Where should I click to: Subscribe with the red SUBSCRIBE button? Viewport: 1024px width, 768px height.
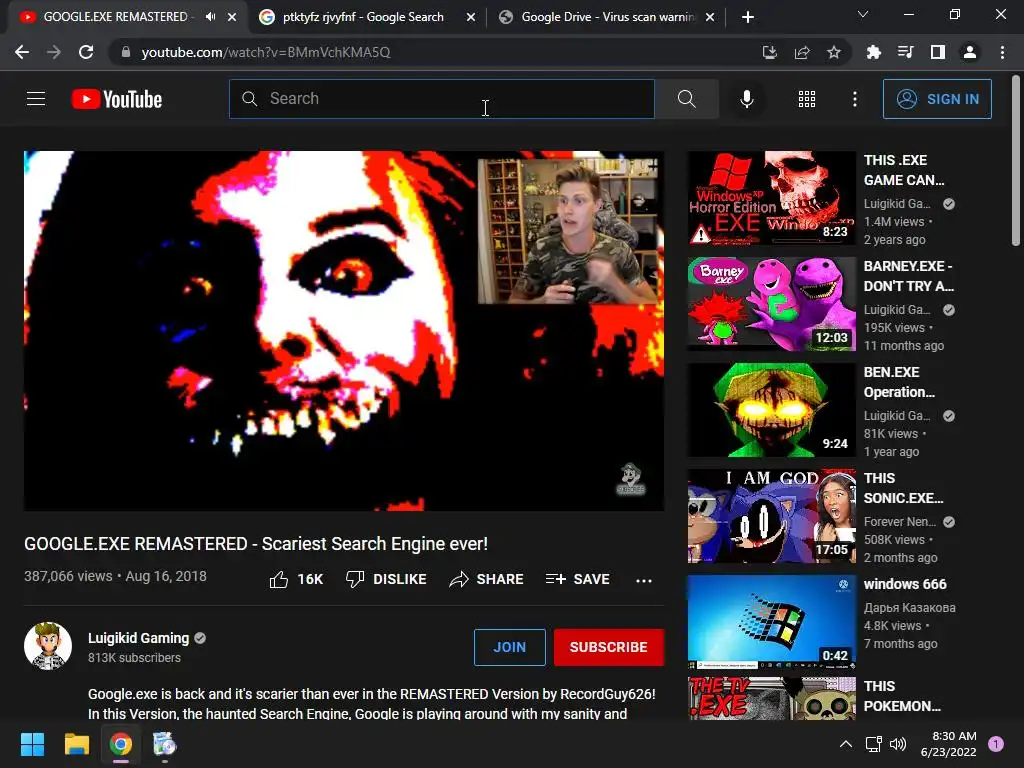pyautogui.click(x=609, y=647)
